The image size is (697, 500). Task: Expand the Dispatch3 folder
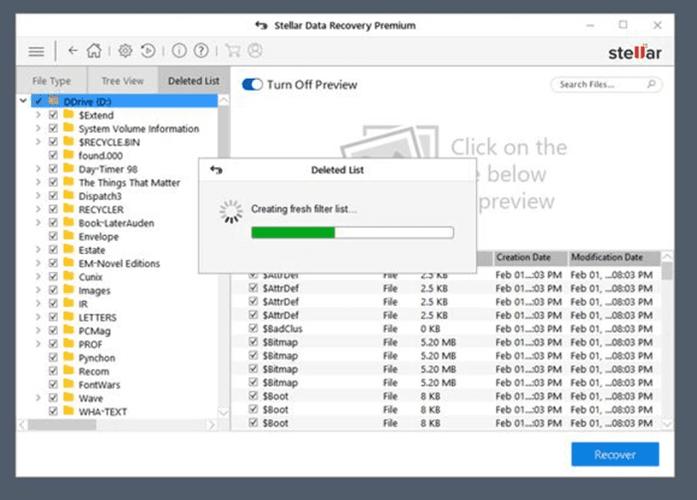(38, 196)
